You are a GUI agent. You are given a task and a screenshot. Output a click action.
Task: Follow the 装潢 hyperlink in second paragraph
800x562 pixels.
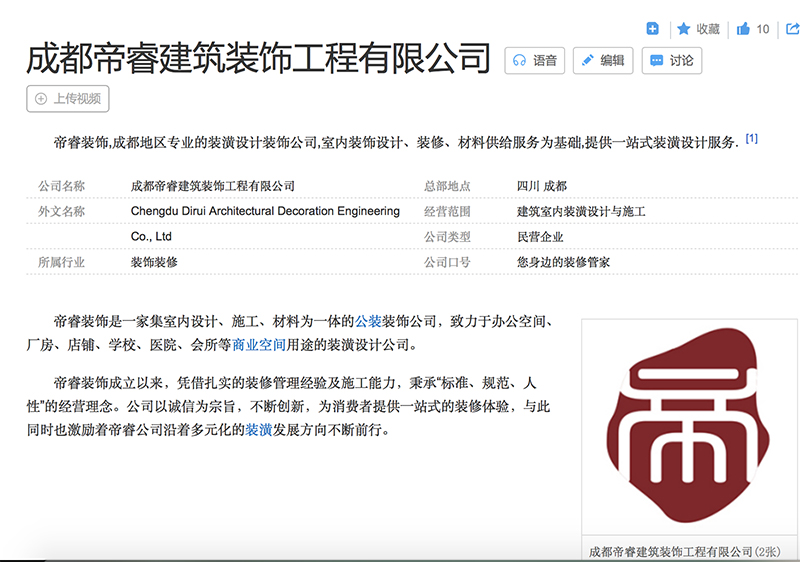(x=258, y=431)
